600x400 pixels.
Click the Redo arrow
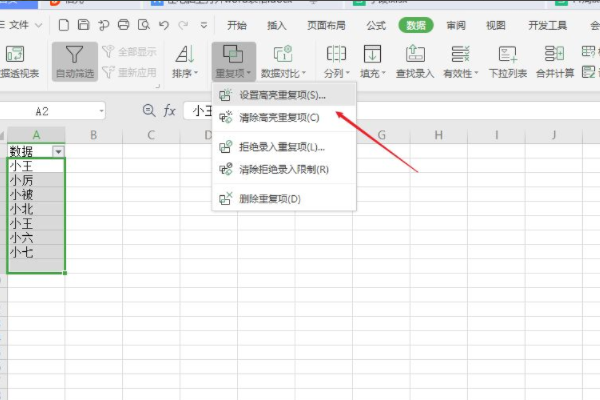point(184,25)
